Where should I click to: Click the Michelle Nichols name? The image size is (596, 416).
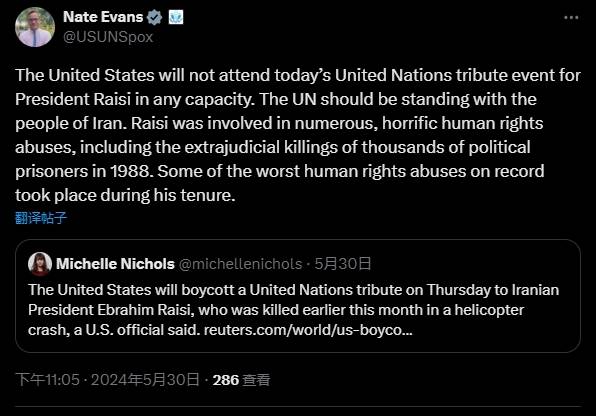(x=115, y=264)
